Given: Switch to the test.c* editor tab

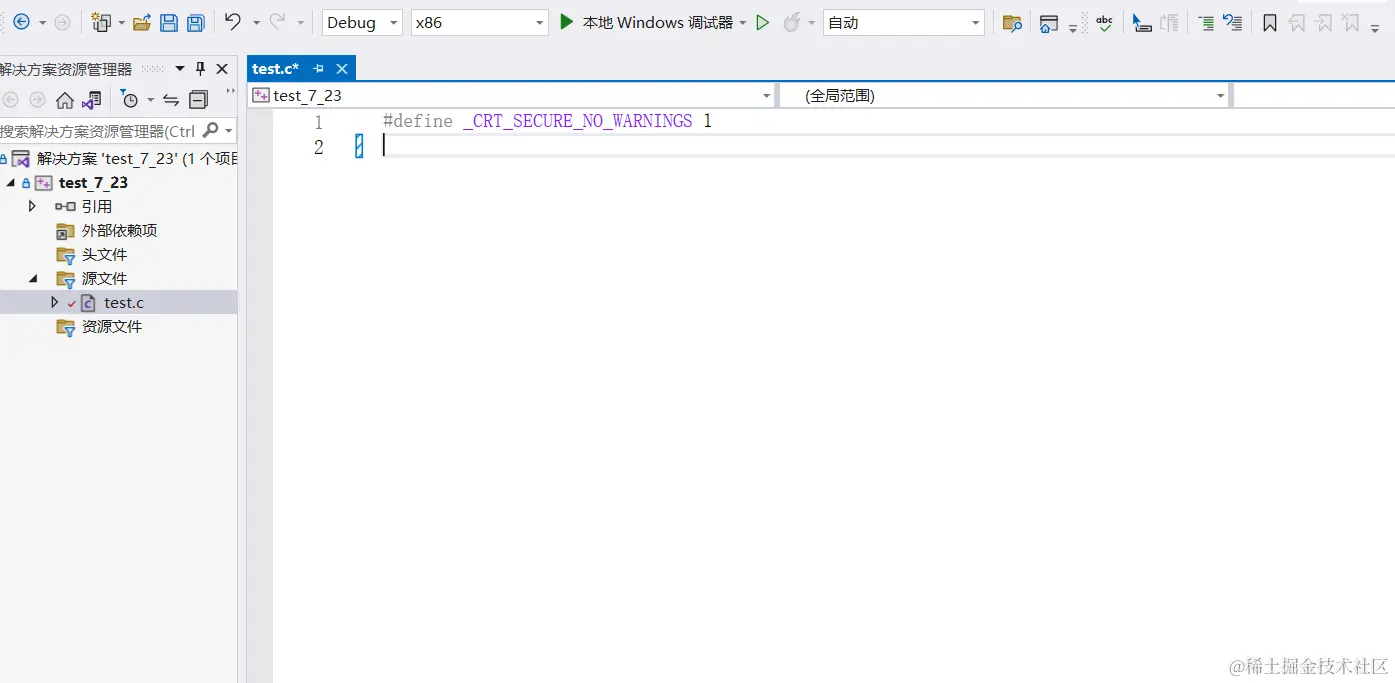Looking at the screenshot, I should click(276, 69).
